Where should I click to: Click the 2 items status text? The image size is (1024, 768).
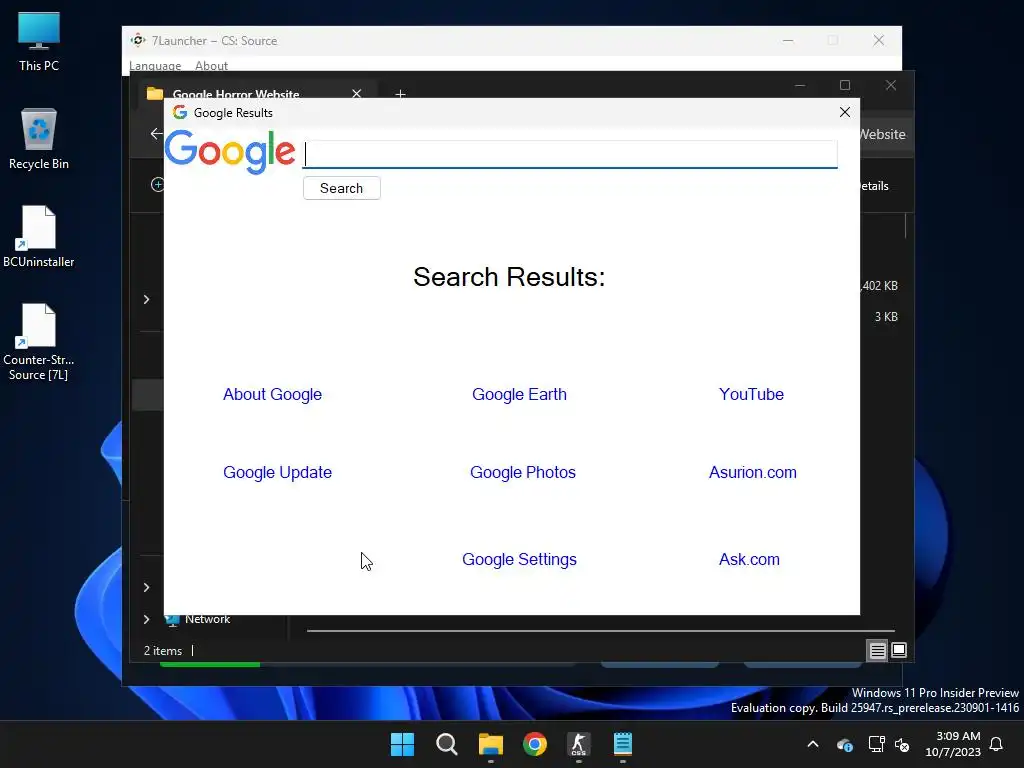(163, 650)
